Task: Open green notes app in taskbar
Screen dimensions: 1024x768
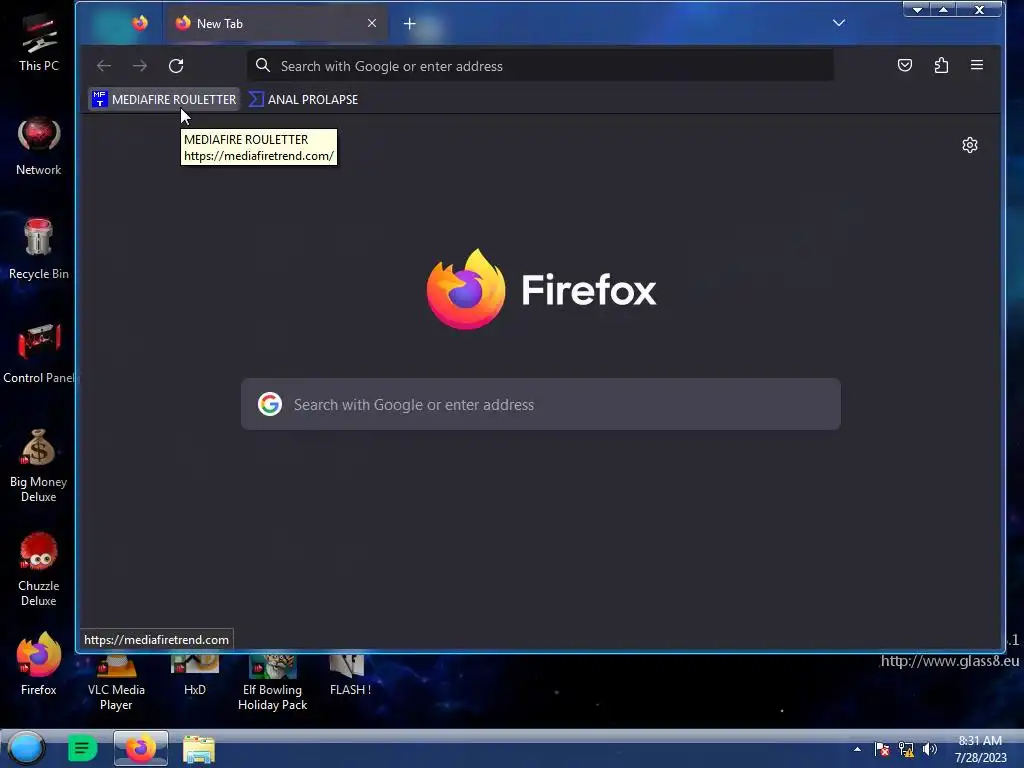Action: click(x=82, y=748)
